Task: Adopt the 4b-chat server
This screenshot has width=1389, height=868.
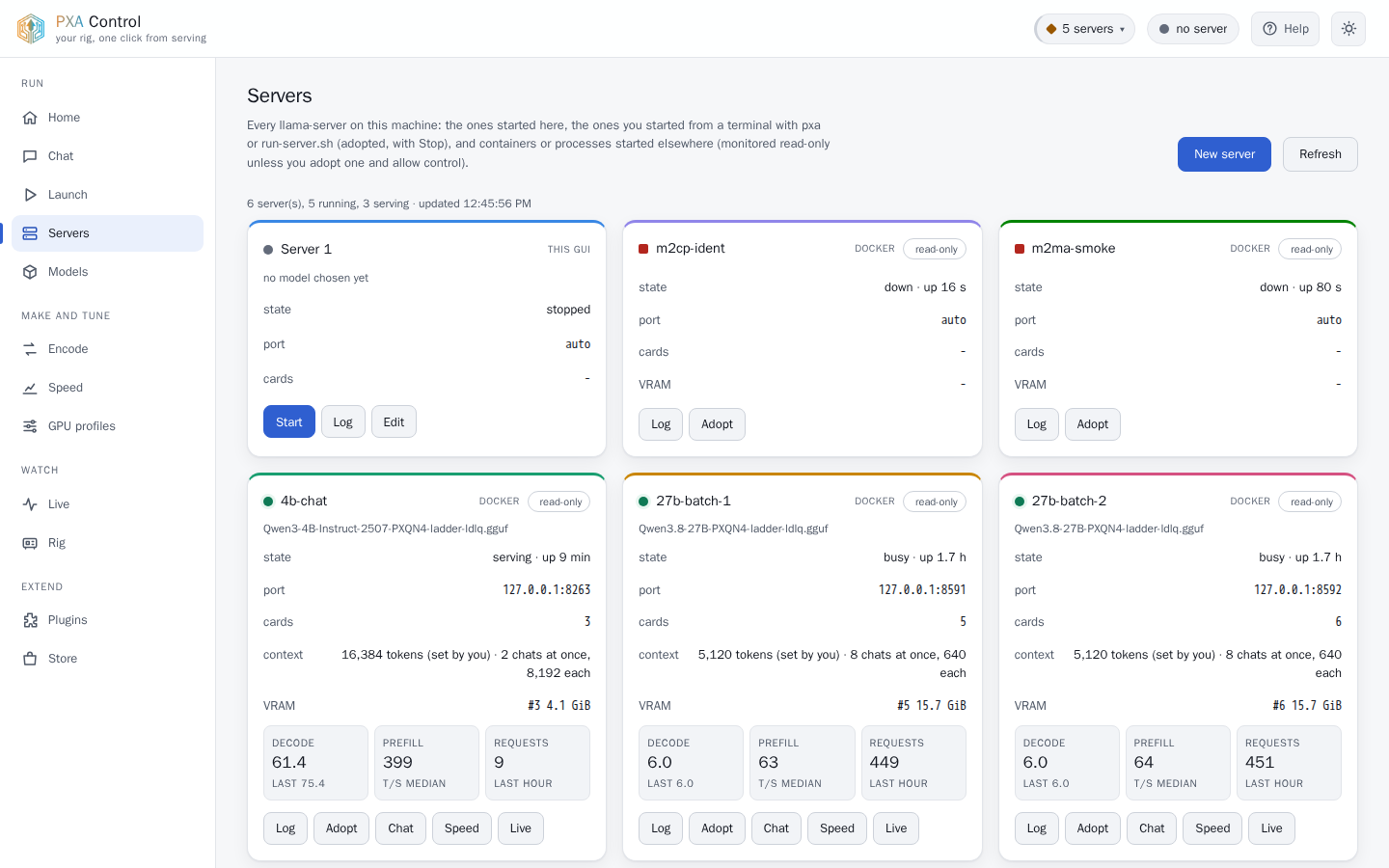Action: click(341, 828)
